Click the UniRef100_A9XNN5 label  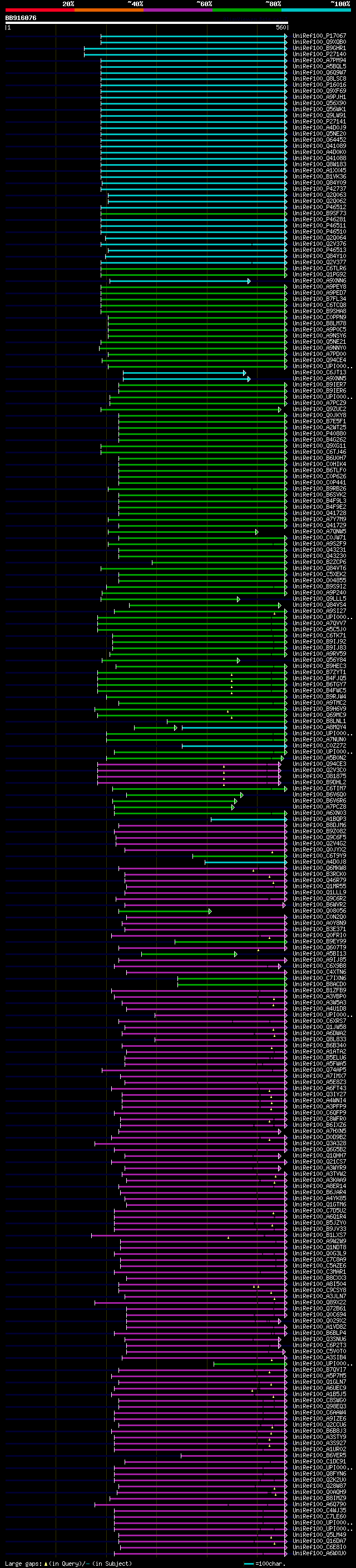[319, 379]
